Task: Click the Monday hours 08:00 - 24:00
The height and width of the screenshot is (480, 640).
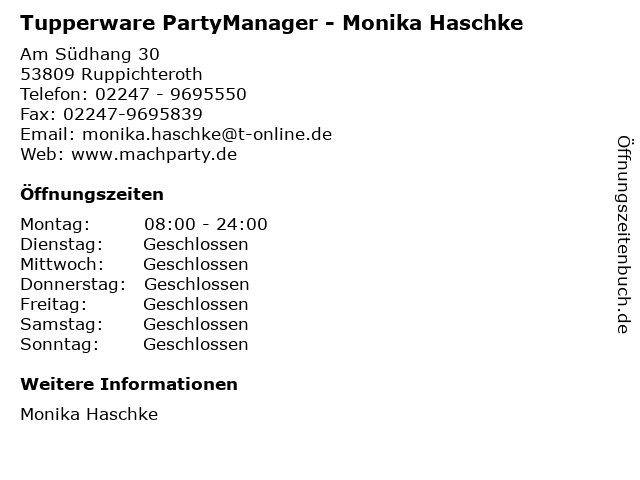Action: pos(206,224)
